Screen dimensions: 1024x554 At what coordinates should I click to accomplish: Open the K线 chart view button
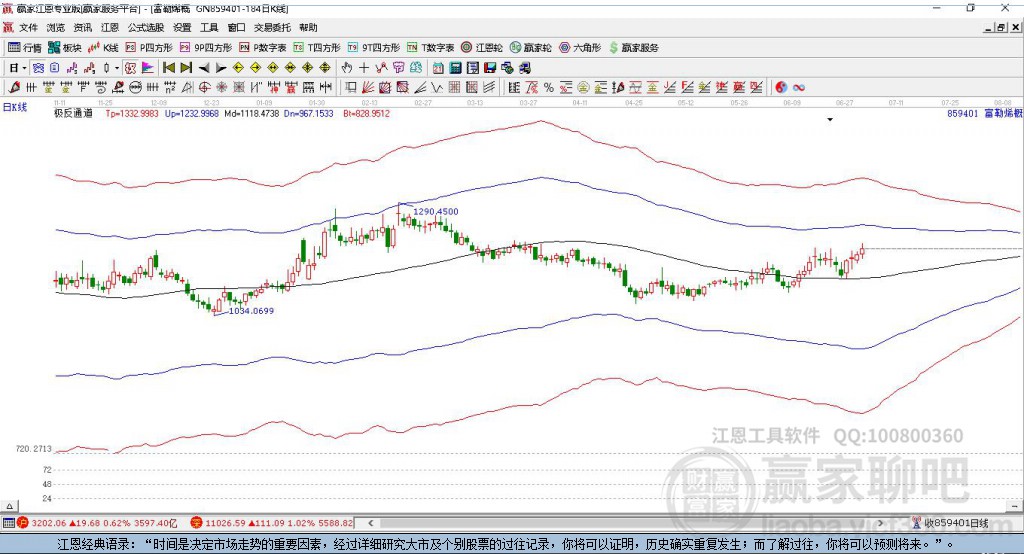103,48
